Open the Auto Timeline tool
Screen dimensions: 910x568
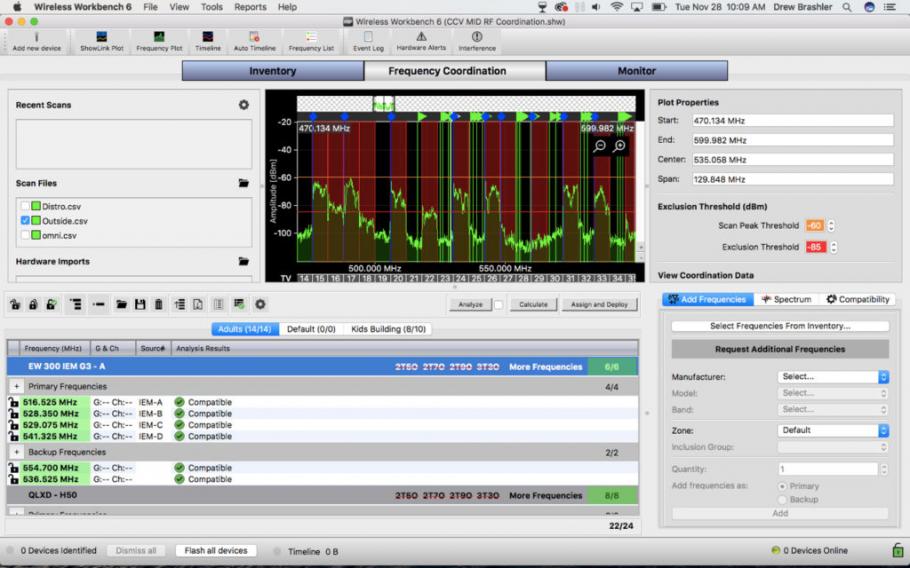coord(254,42)
